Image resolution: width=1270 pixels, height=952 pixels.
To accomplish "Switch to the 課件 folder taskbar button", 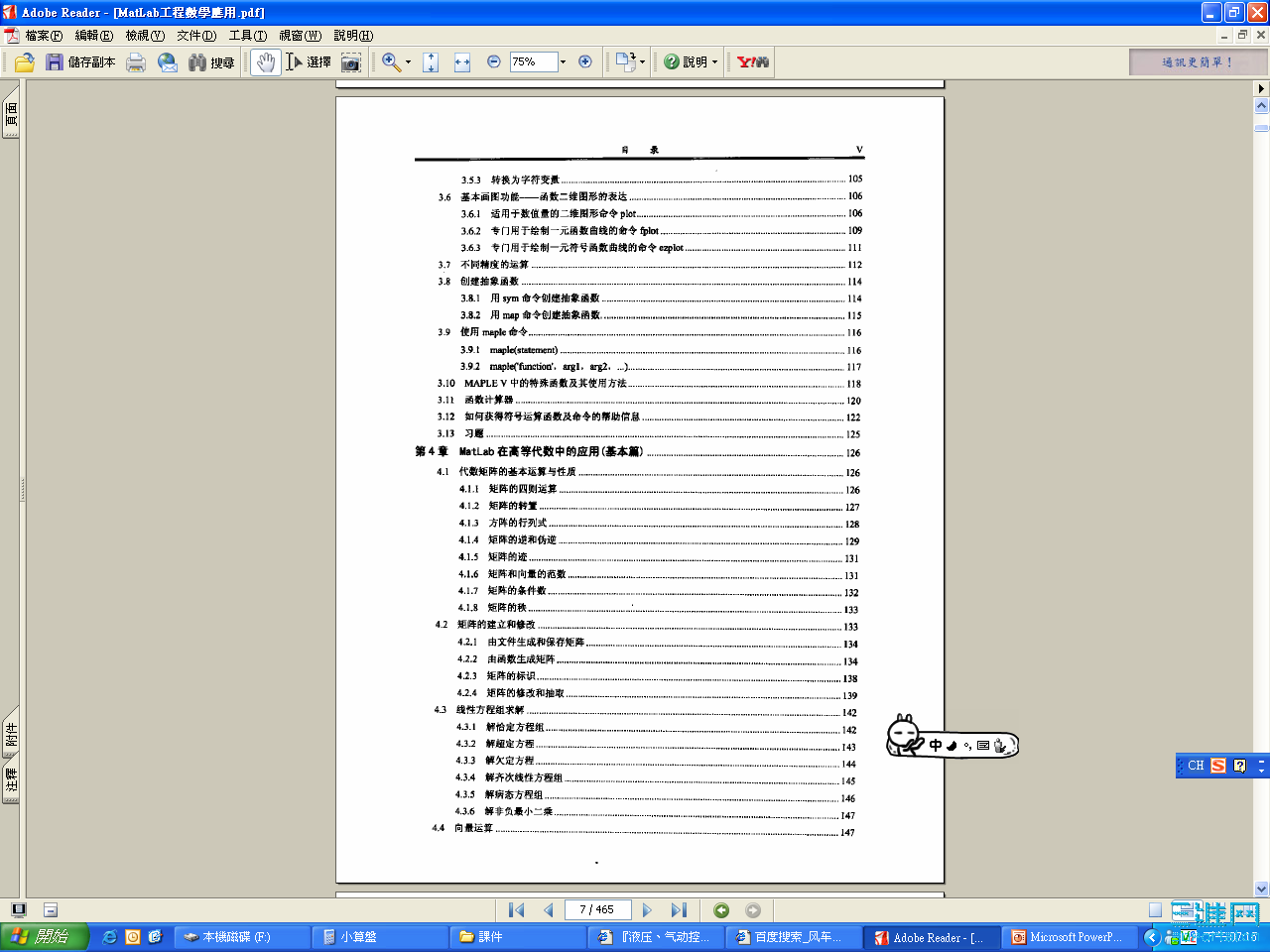I will (x=516, y=937).
